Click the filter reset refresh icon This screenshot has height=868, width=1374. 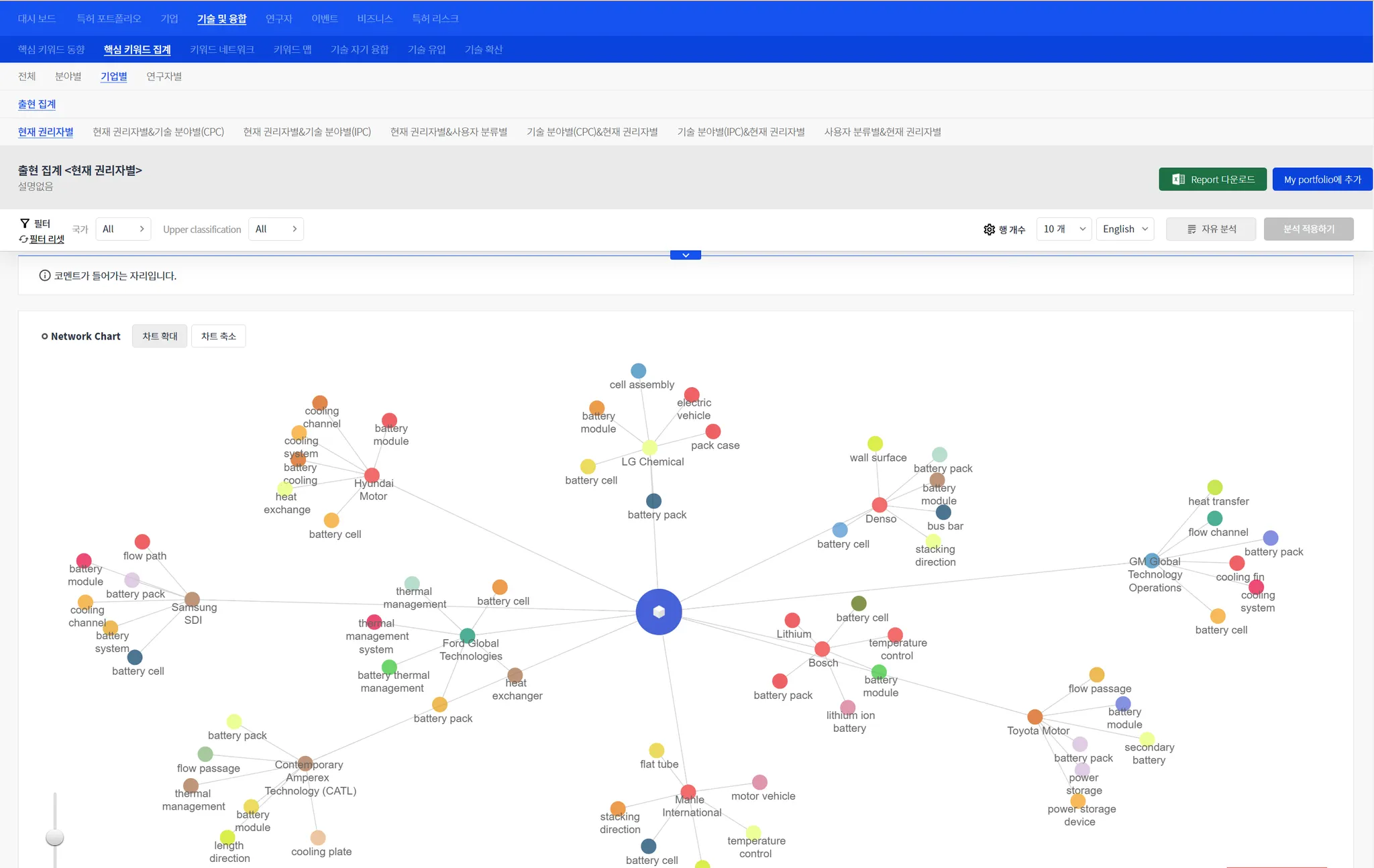(23, 239)
